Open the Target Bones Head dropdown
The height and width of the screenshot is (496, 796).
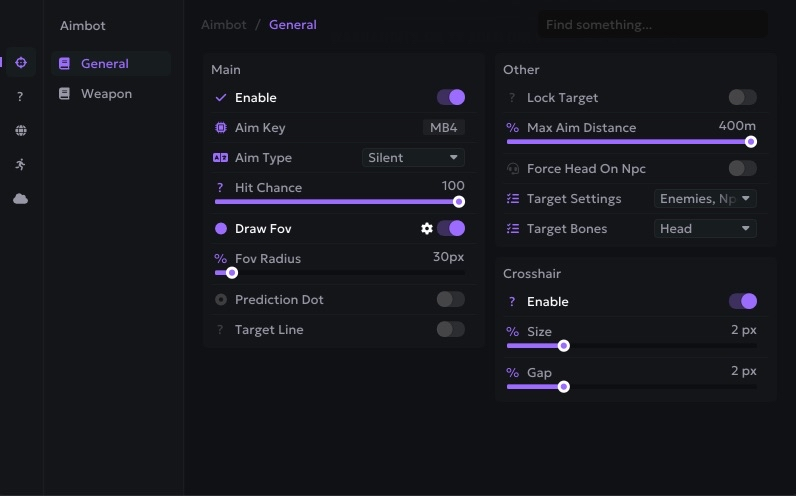point(705,229)
